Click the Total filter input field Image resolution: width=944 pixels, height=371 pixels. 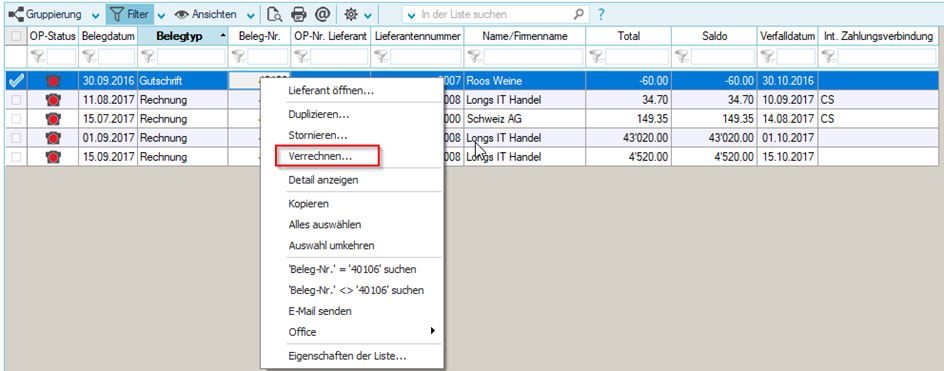click(x=637, y=57)
